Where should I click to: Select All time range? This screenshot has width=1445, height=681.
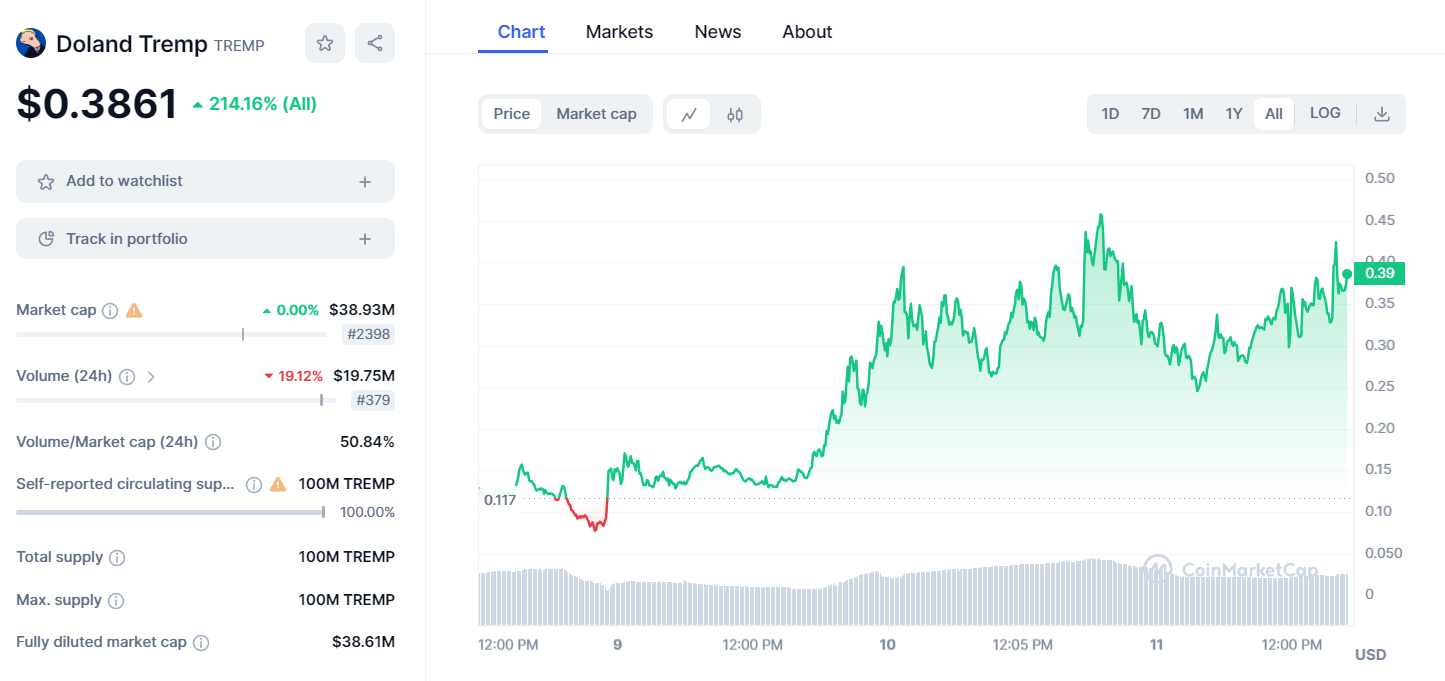click(1274, 114)
